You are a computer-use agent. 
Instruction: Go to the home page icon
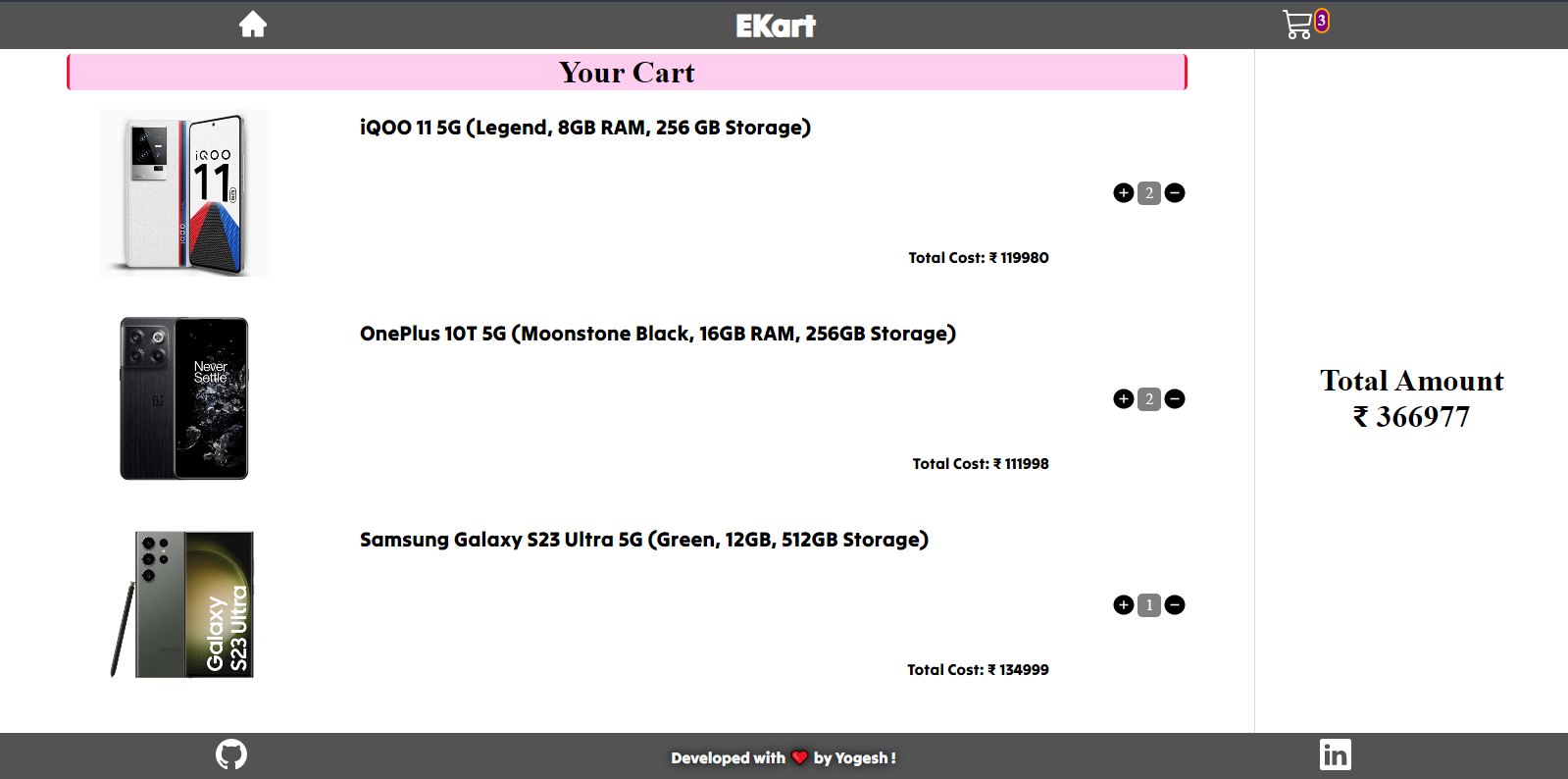(x=253, y=25)
